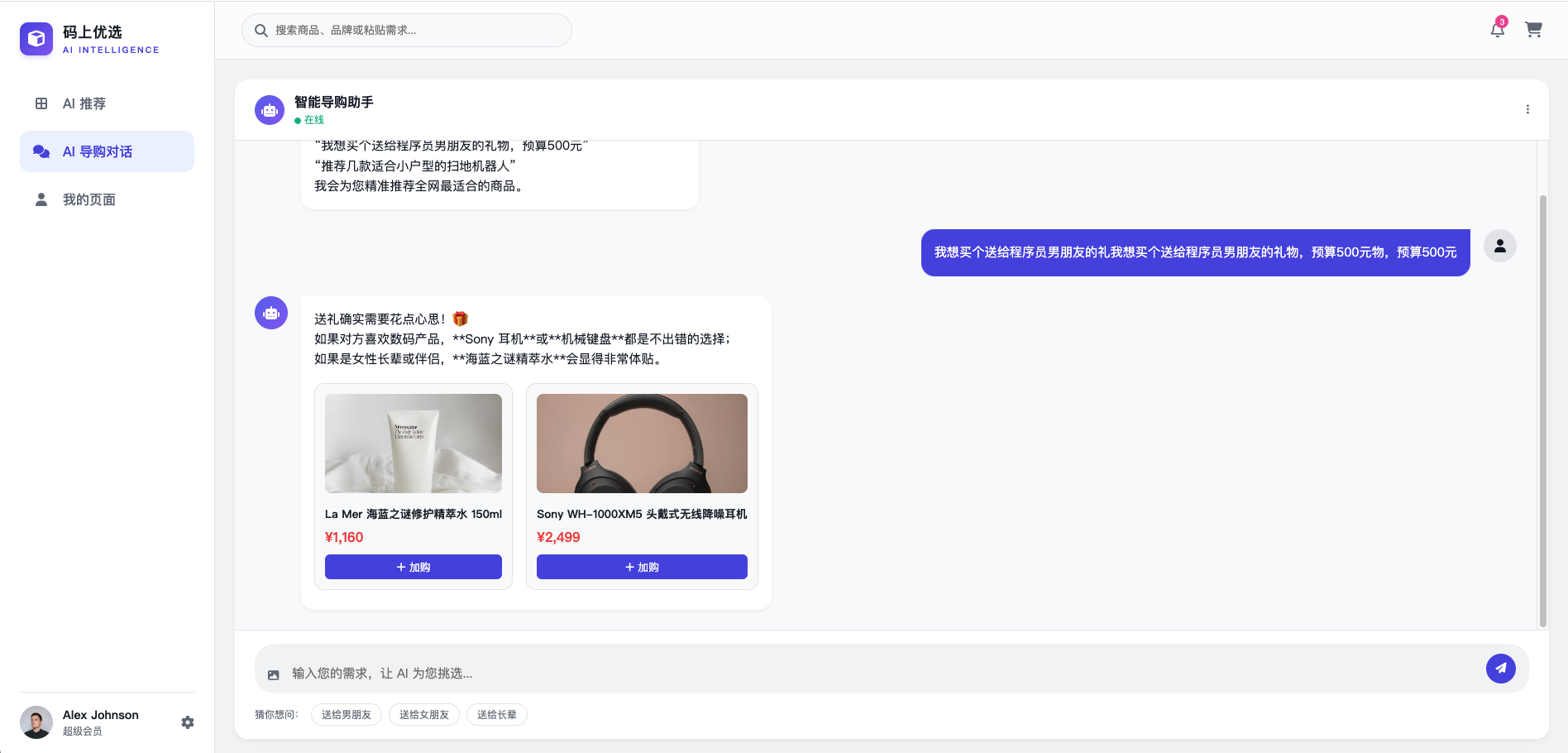Open settings gear next to Alex Johnson
The height and width of the screenshot is (753, 1568).
tap(188, 722)
